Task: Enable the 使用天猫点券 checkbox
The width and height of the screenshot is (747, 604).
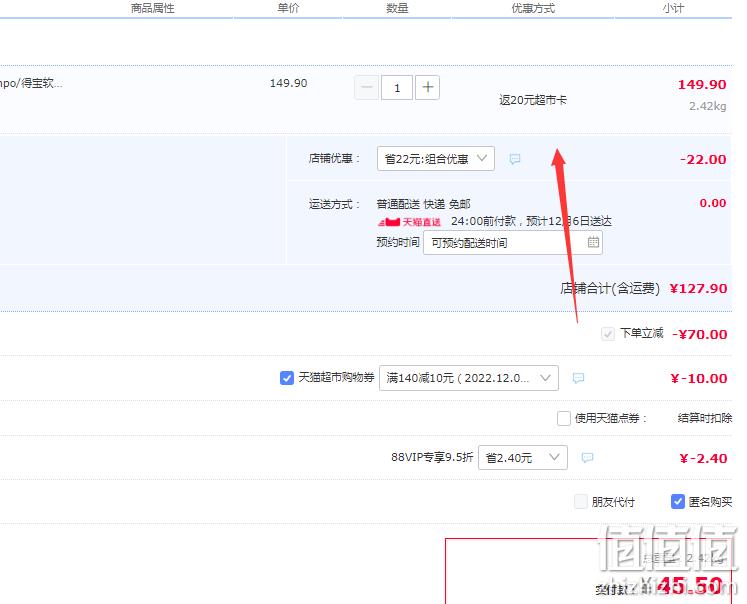Action: pos(564,418)
